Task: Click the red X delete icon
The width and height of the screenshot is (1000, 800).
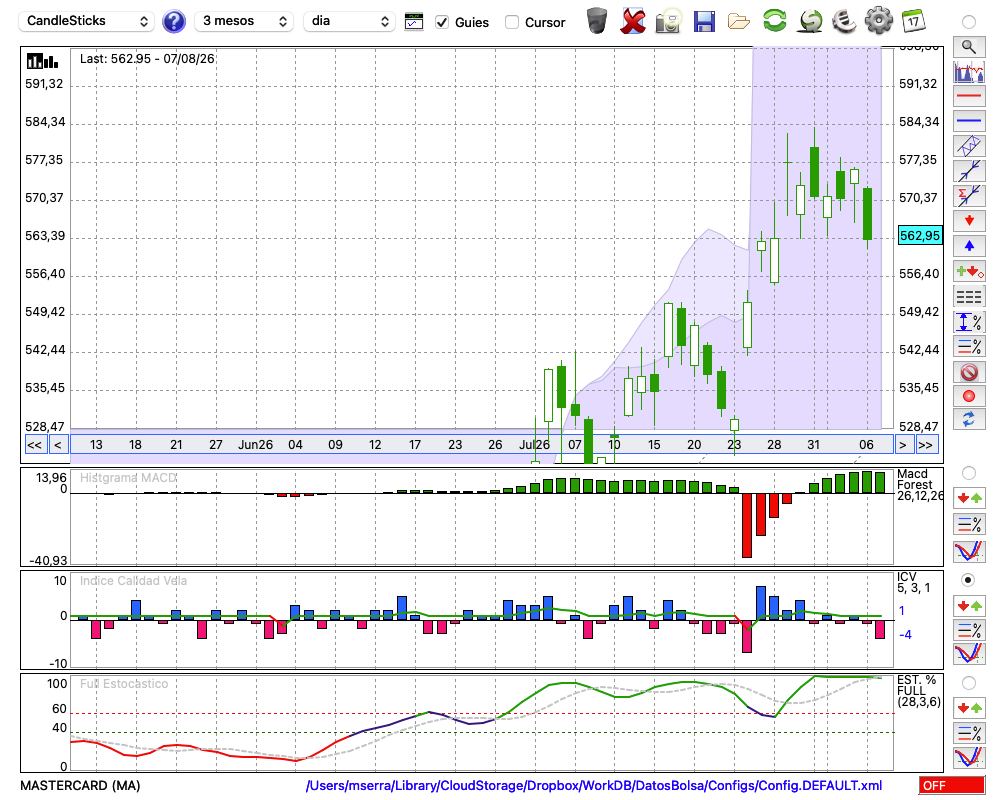Action: (632, 21)
